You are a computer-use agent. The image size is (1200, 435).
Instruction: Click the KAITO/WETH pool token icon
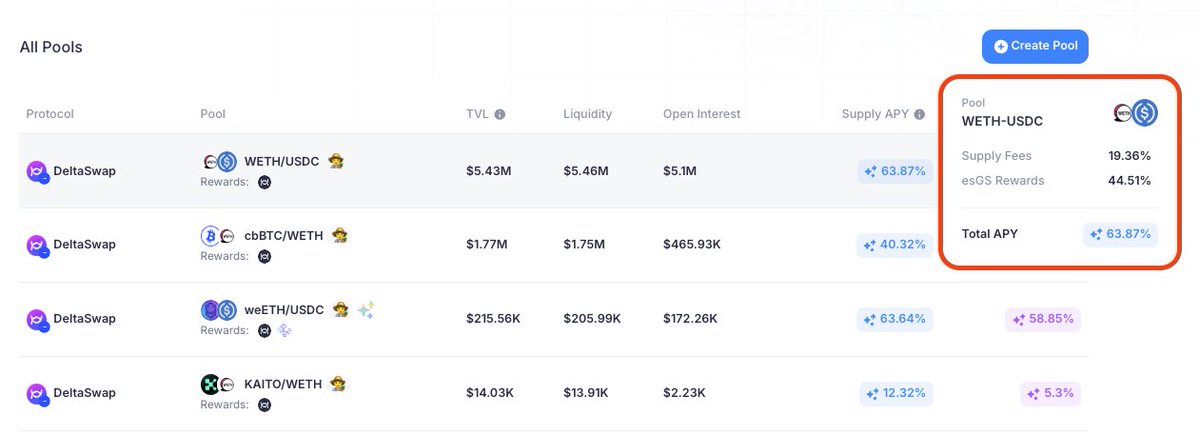click(x=219, y=384)
